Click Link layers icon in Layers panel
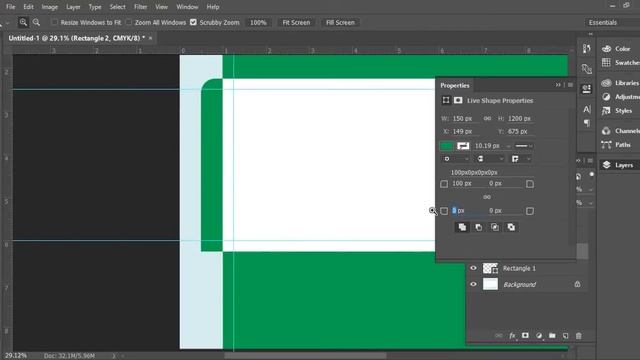The height and width of the screenshot is (360, 640). point(499,336)
